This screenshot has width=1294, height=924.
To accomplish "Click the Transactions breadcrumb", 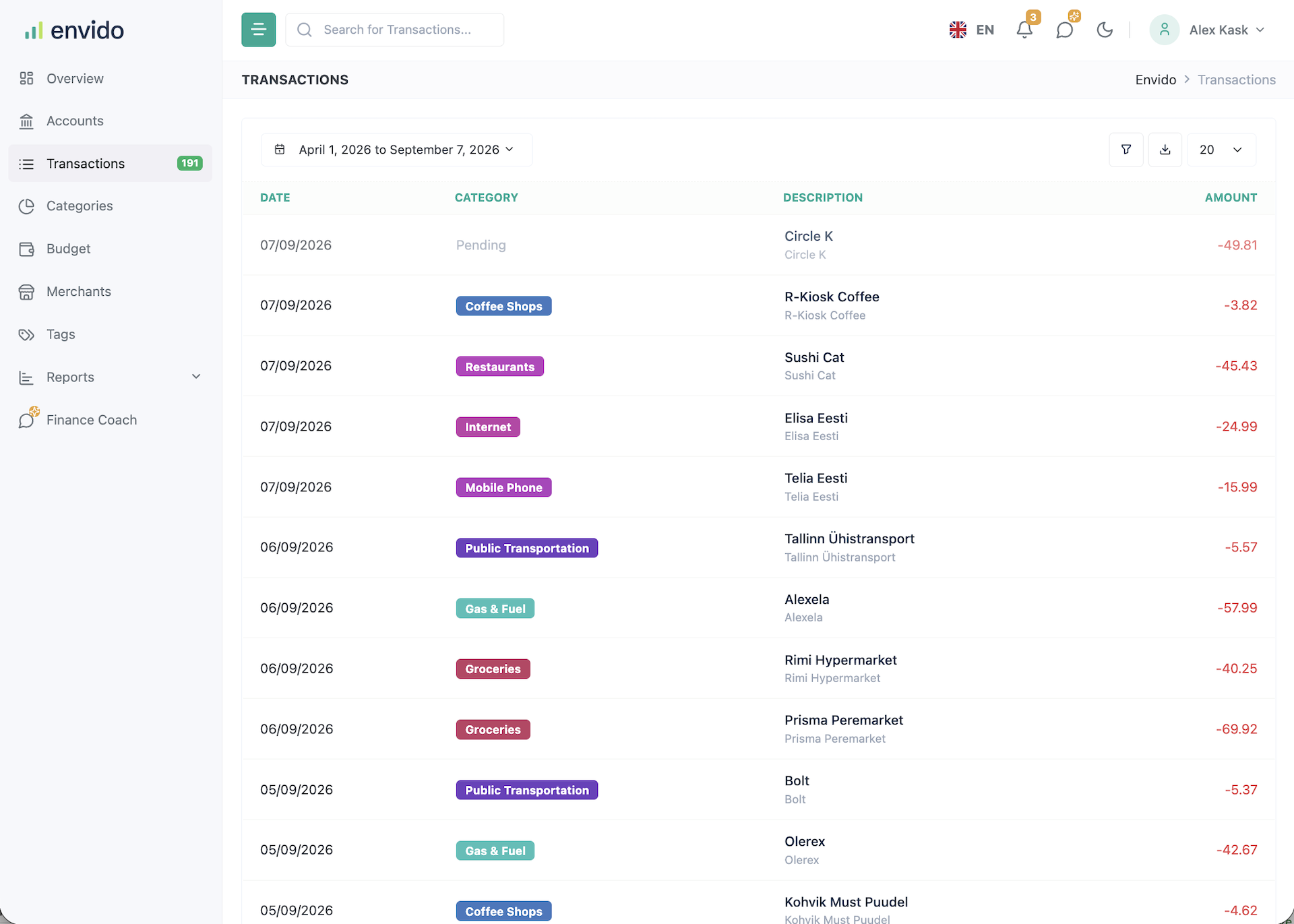I will 1236,80.
